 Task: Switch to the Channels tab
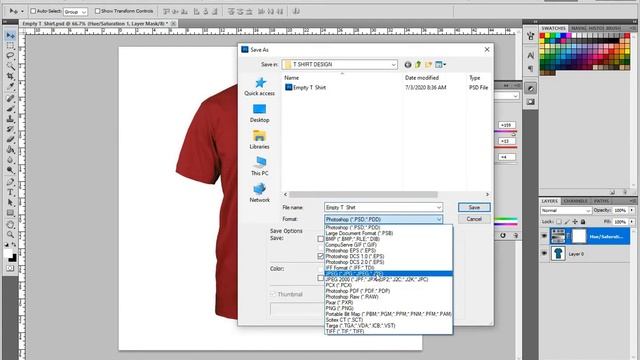pos(575,201)
